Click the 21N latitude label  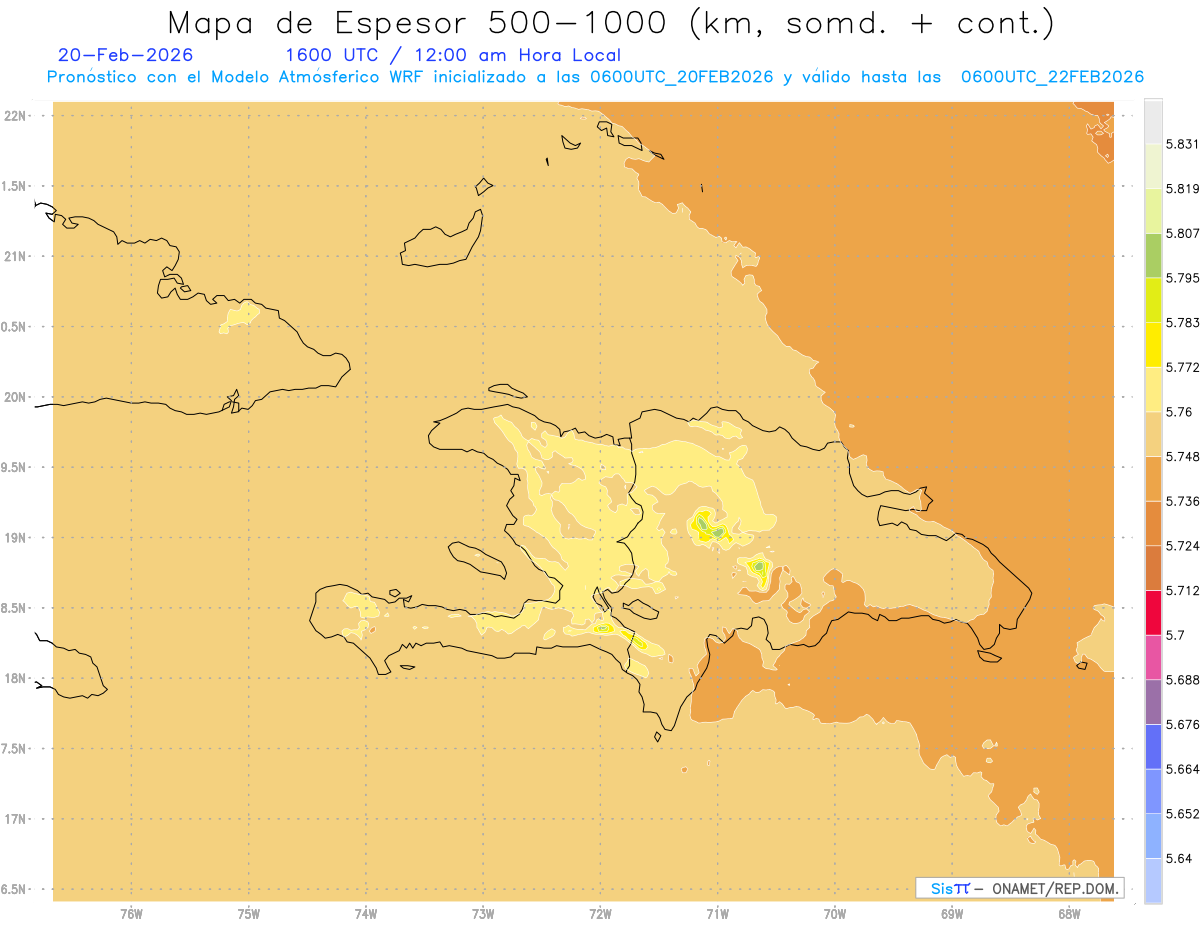17,256
